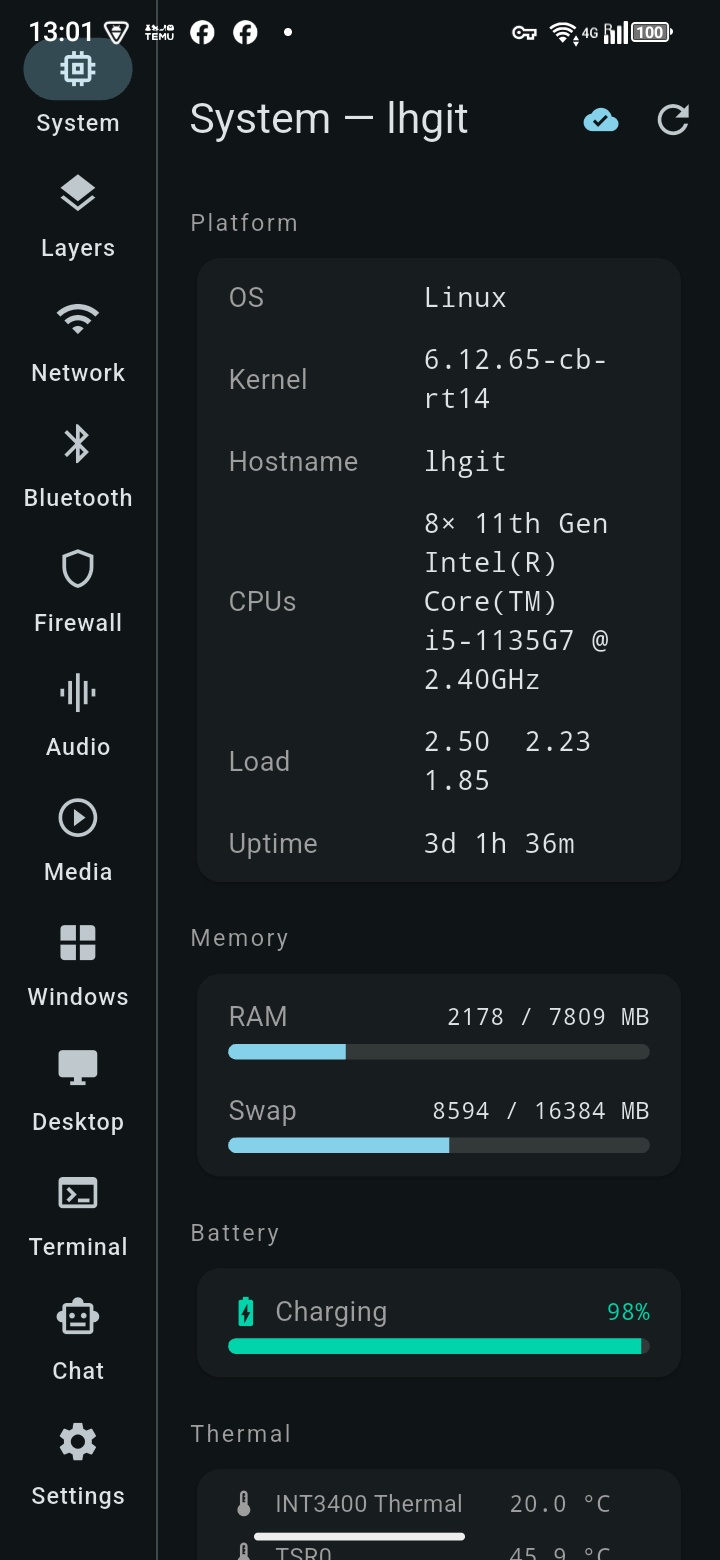Image resolution: width=720 pixels, height=1560 pixels.
Task: Tap the Swap usage progress bar
Action: (x=439, y=1146)
